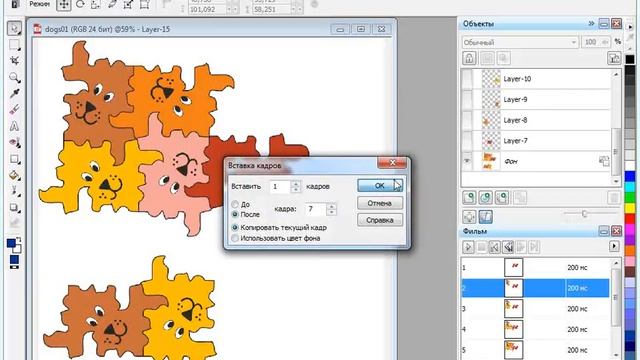Toggle visibility of Layer-10
The height and width of the screenshot is (360, 640).
tap(467, 79)
